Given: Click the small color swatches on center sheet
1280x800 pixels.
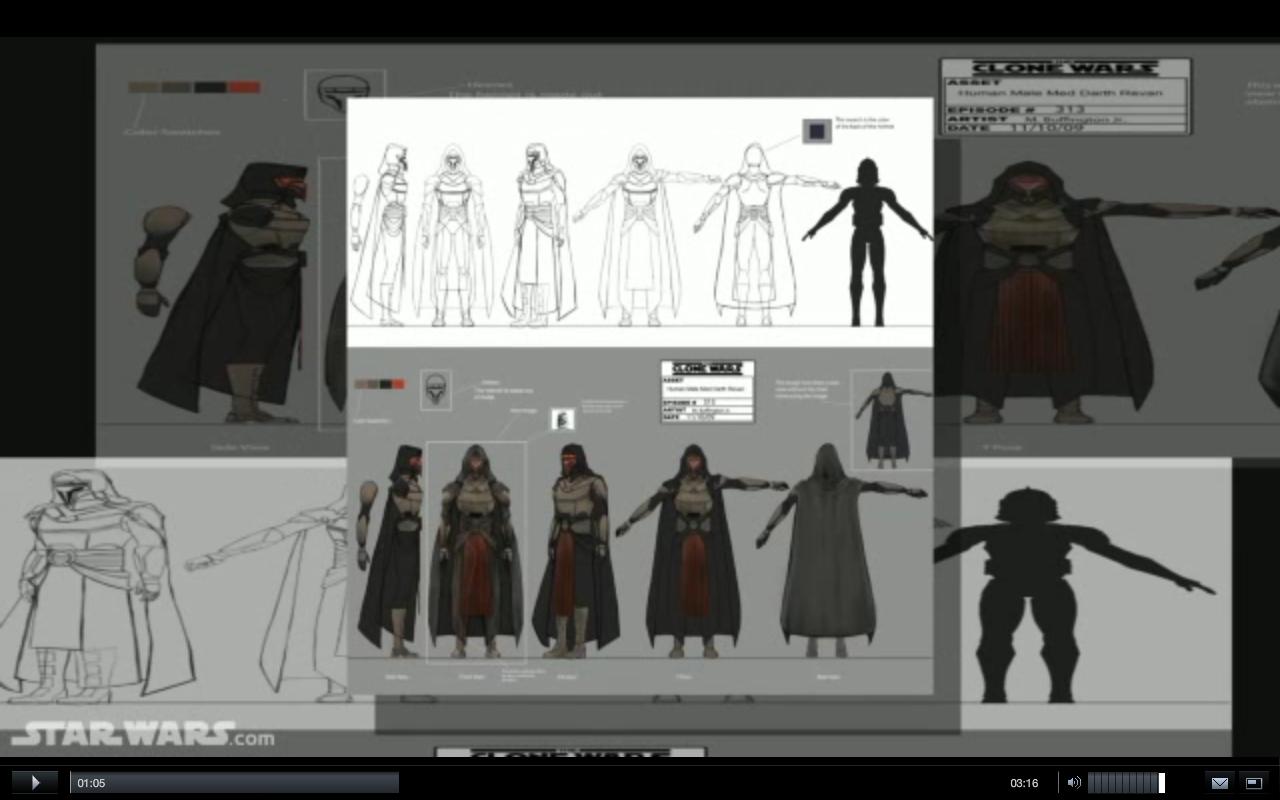Looking at the screenshot, I should coord(379,384).
